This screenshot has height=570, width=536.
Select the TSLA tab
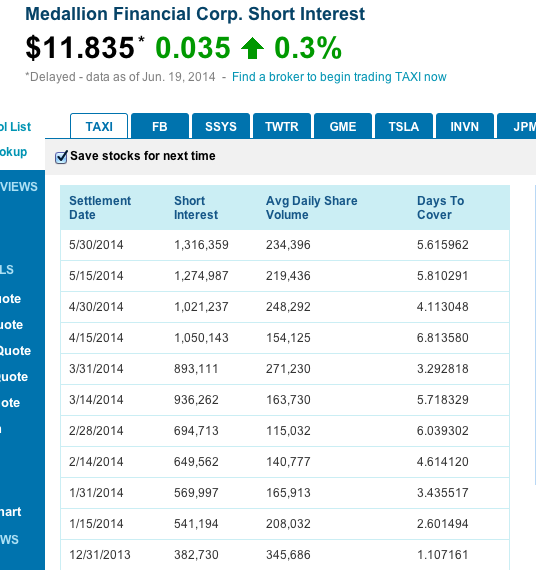[404, 126]
